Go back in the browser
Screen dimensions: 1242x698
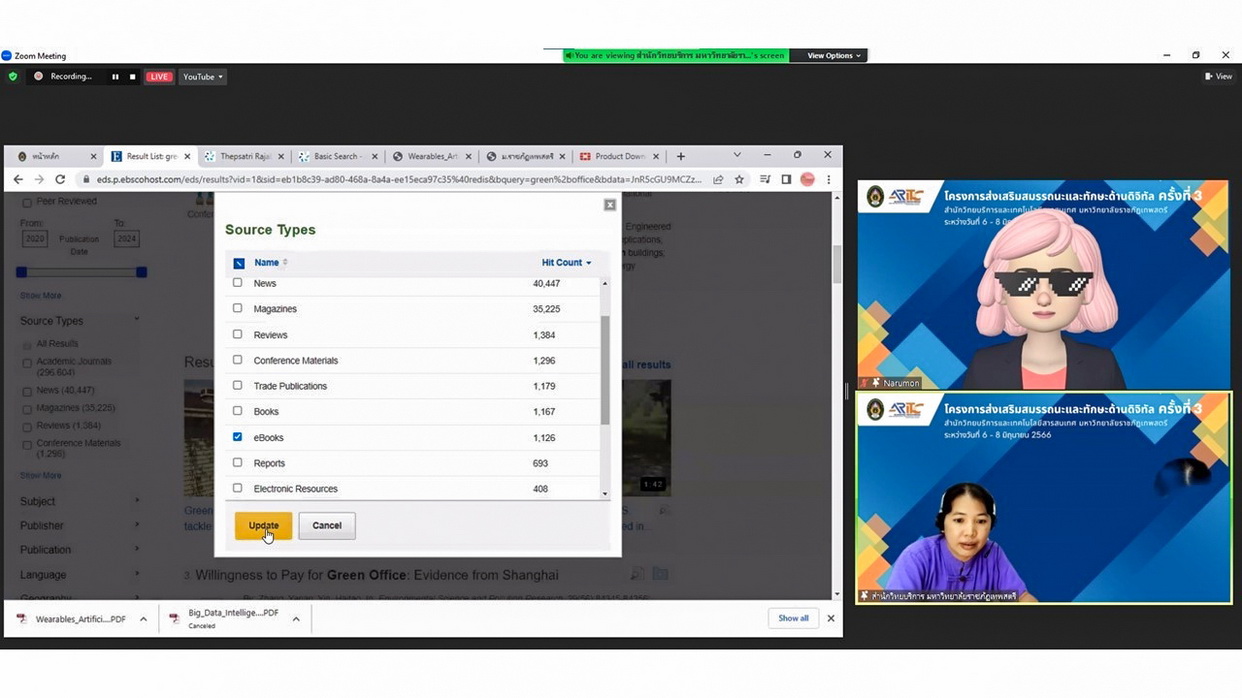pos(18,180)
